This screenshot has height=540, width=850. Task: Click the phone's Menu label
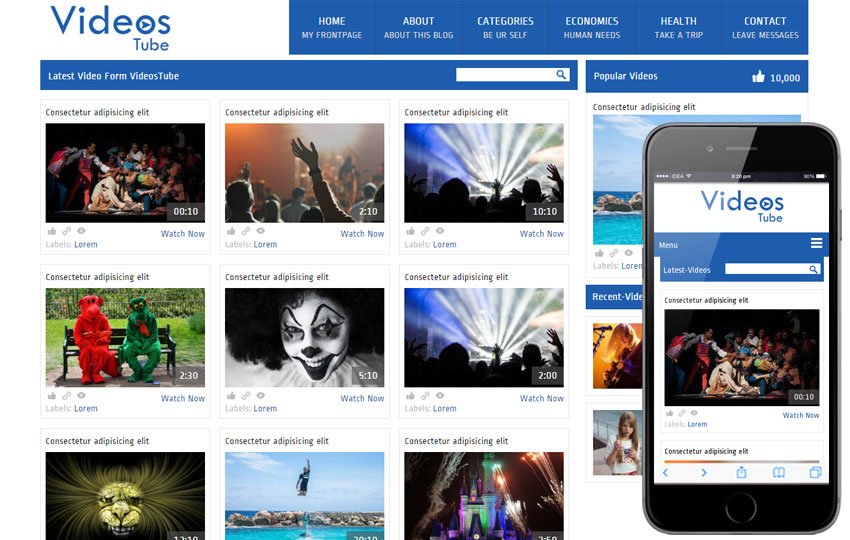click(668, 245)
